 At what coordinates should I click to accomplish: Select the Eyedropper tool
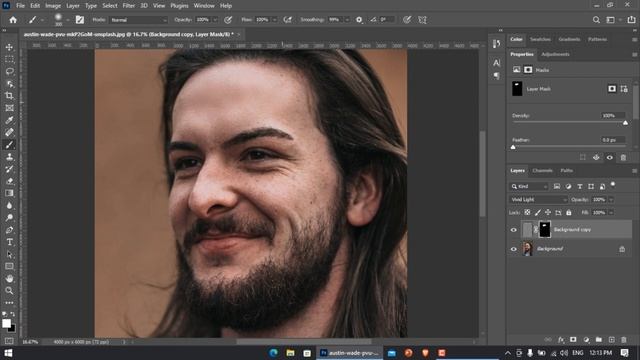[x=9, y=120]
